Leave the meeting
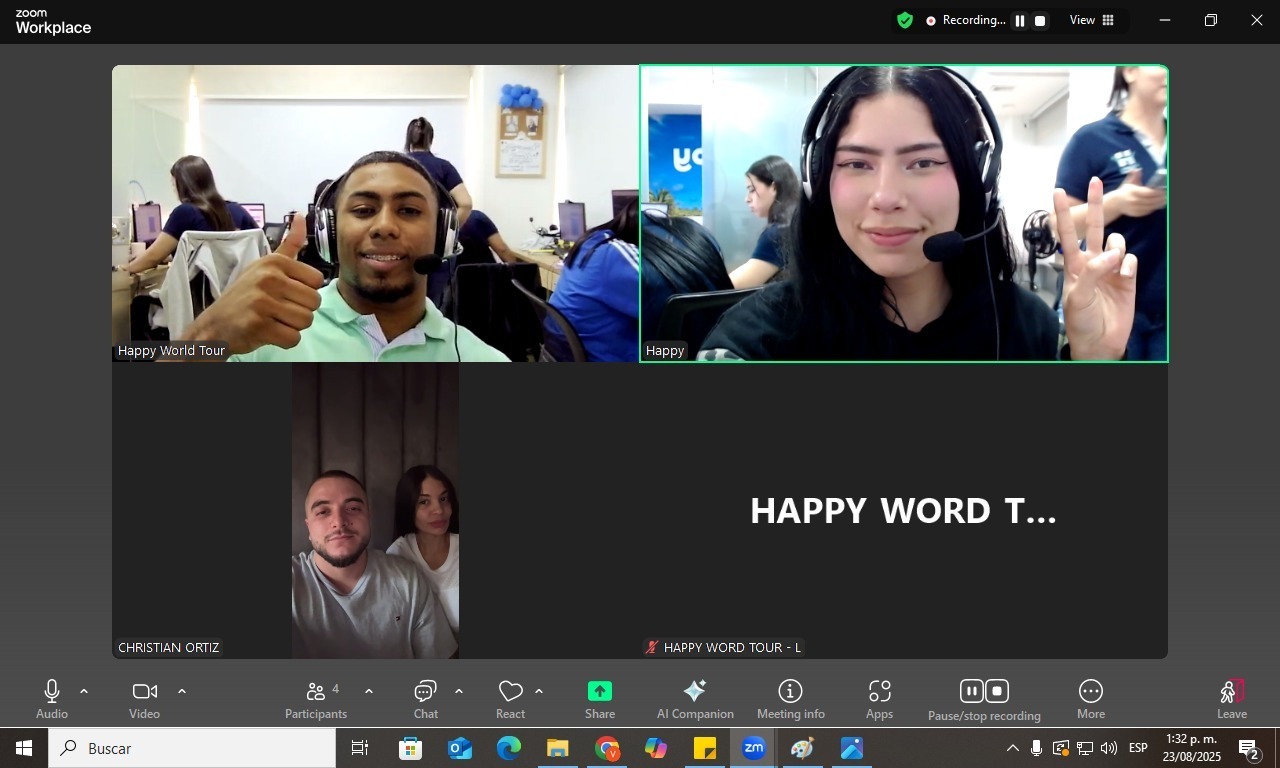This screenshot has height=768, width=1280. pos(1231,699)
